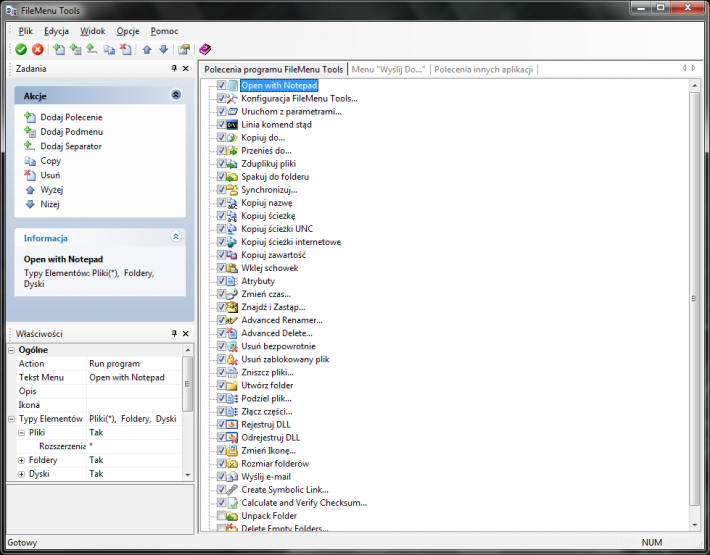710x555 pixels.
Task: Collapse the Typy Elementów property node
Action: tap(12, 419)
